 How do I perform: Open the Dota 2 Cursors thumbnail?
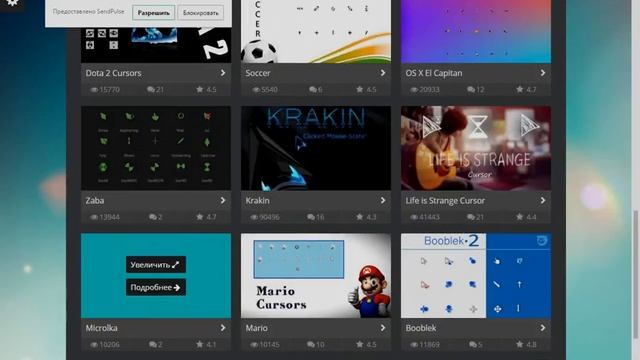pyautogui.click(x=156, y=45)
